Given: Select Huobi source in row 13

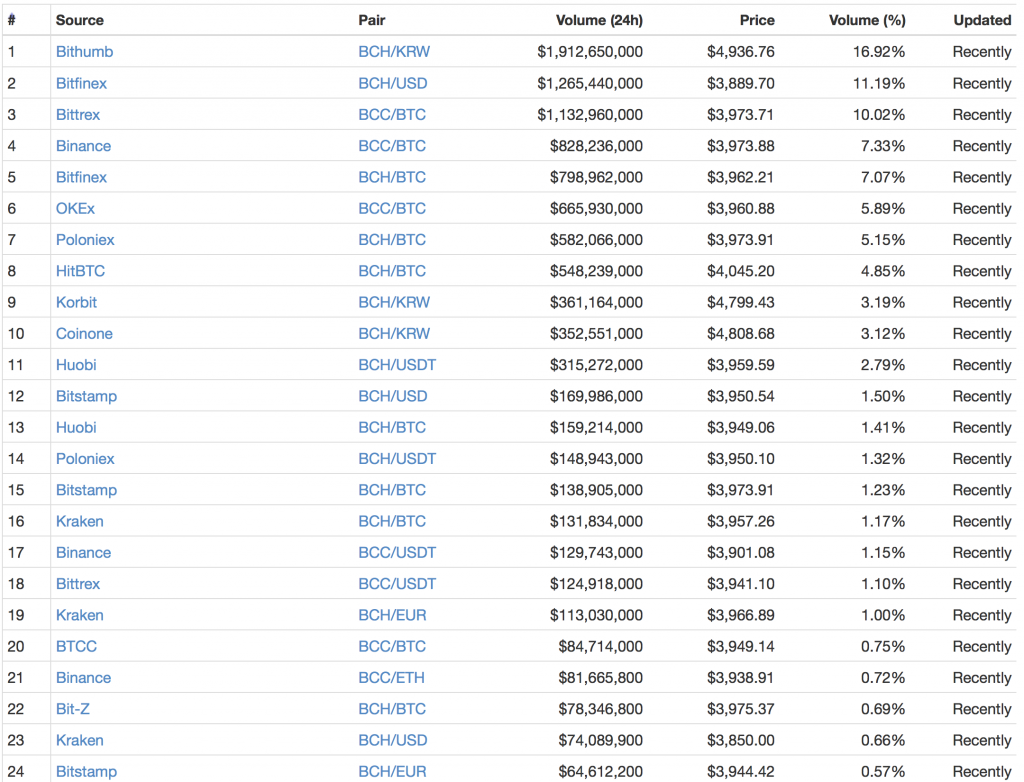Looking at the screenshot, I should pos(76,428).
